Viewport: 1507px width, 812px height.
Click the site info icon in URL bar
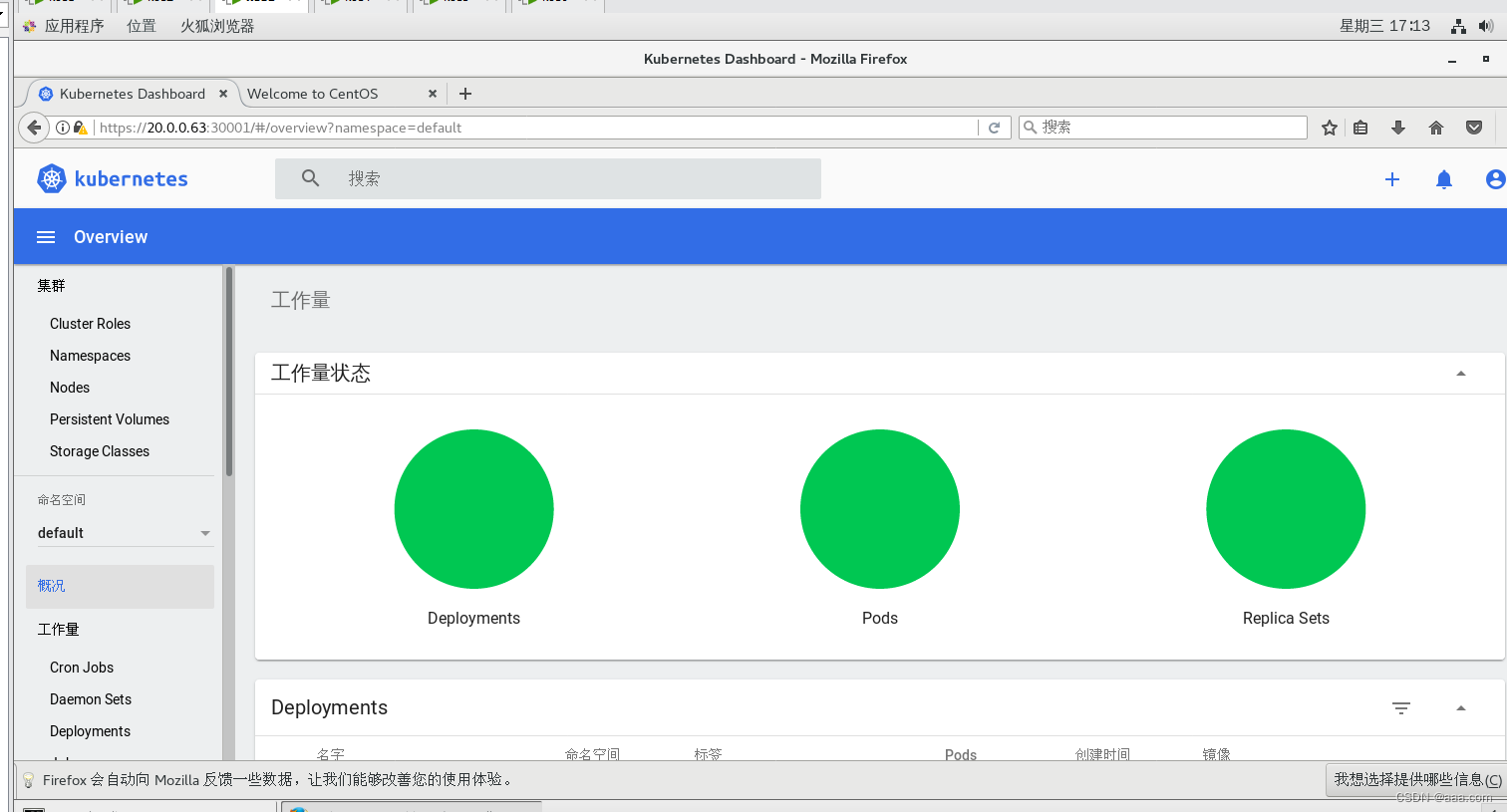point(63,128)
